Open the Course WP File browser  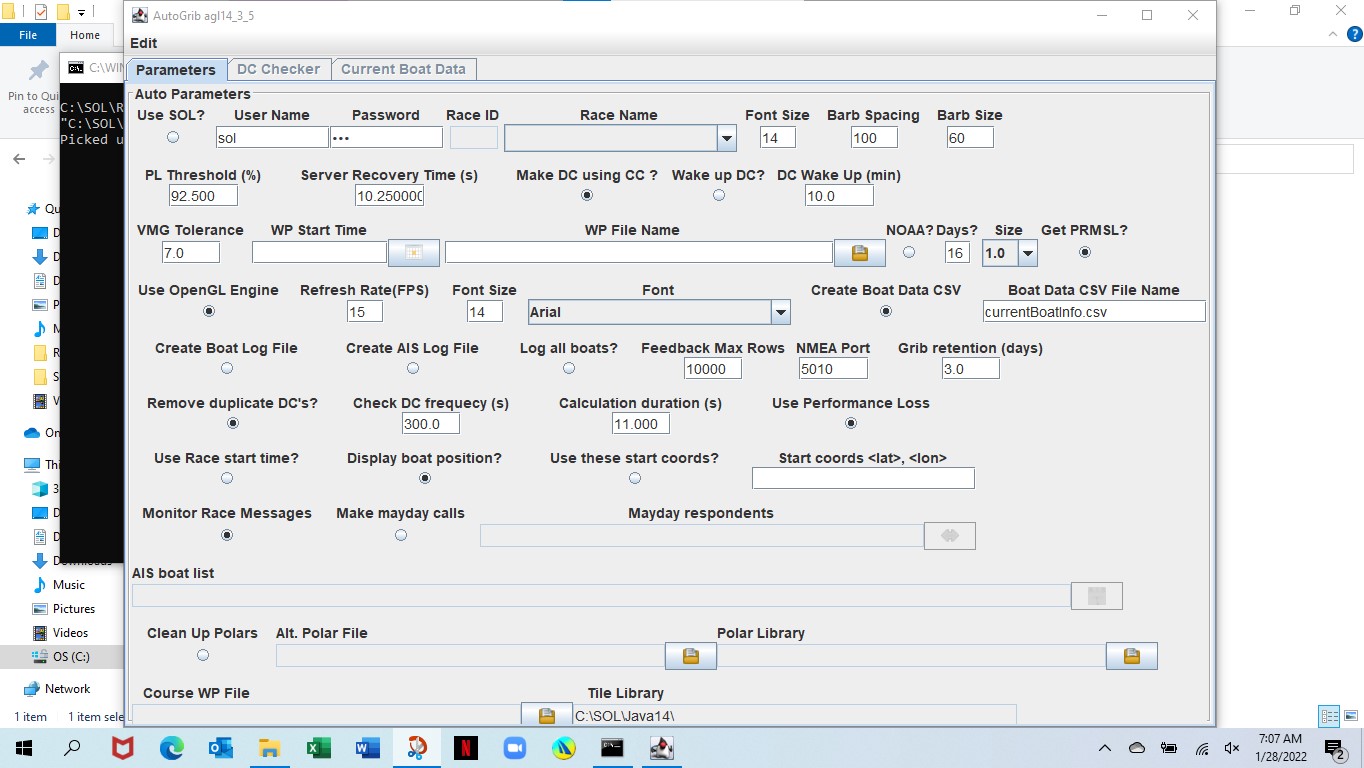pyautogui.click(x=546, y=715)
